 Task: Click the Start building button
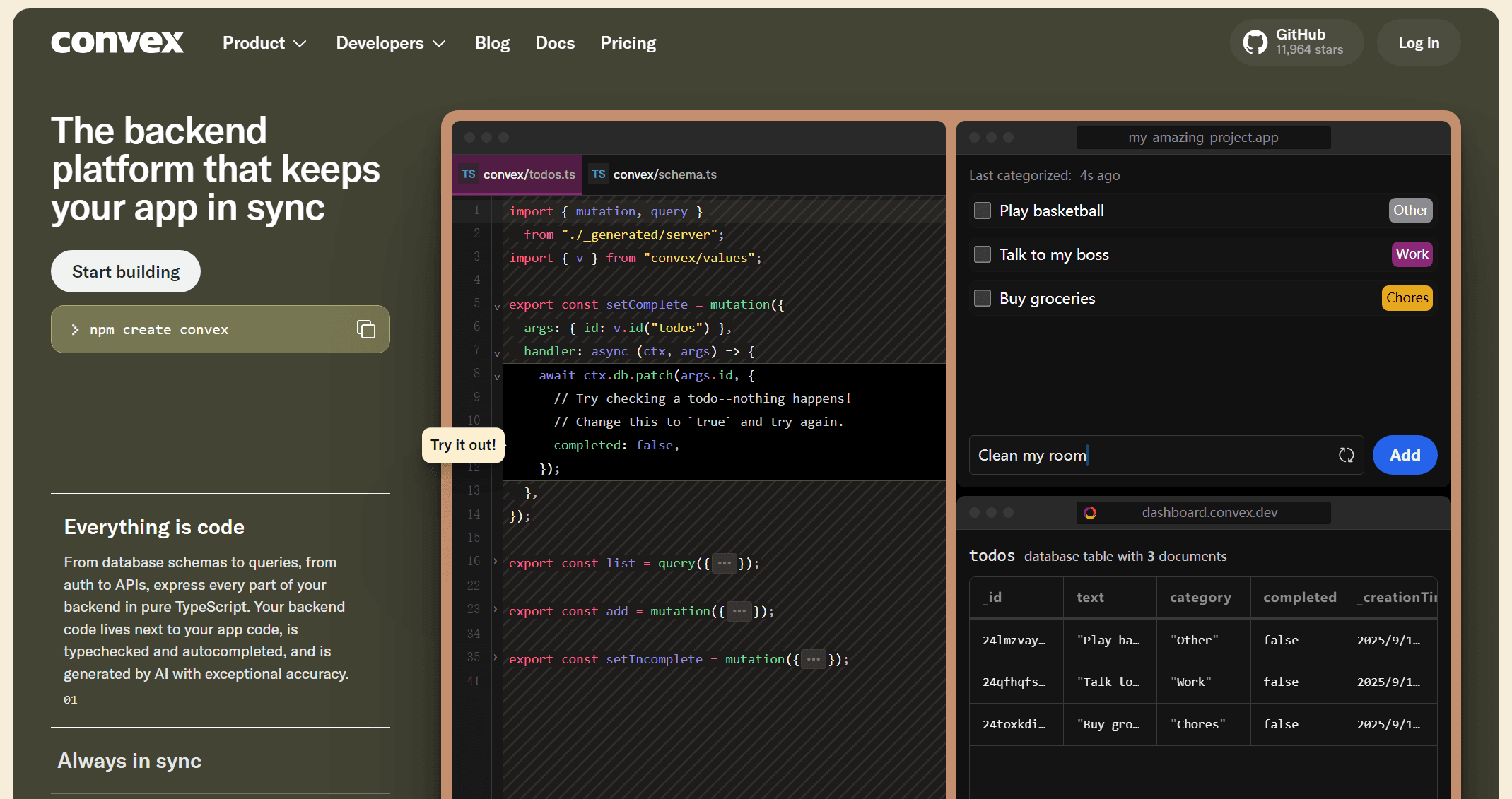126,272
